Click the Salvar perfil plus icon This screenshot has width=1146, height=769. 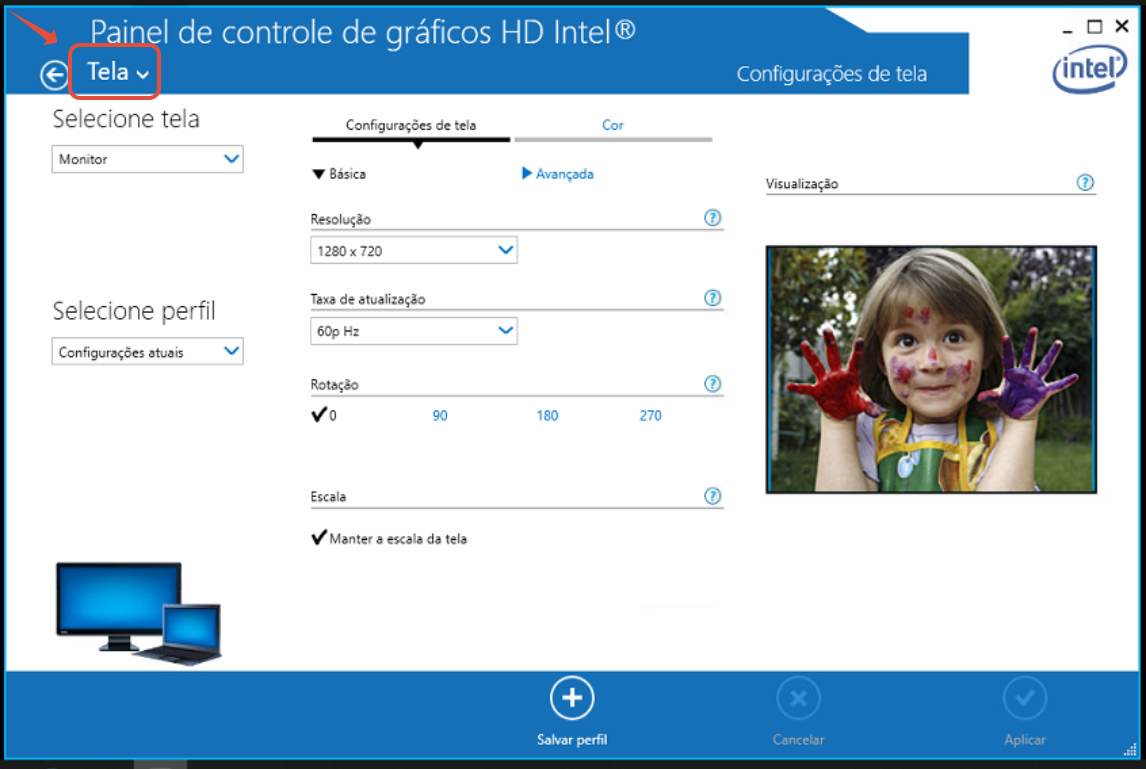click(x=572, y=698)
